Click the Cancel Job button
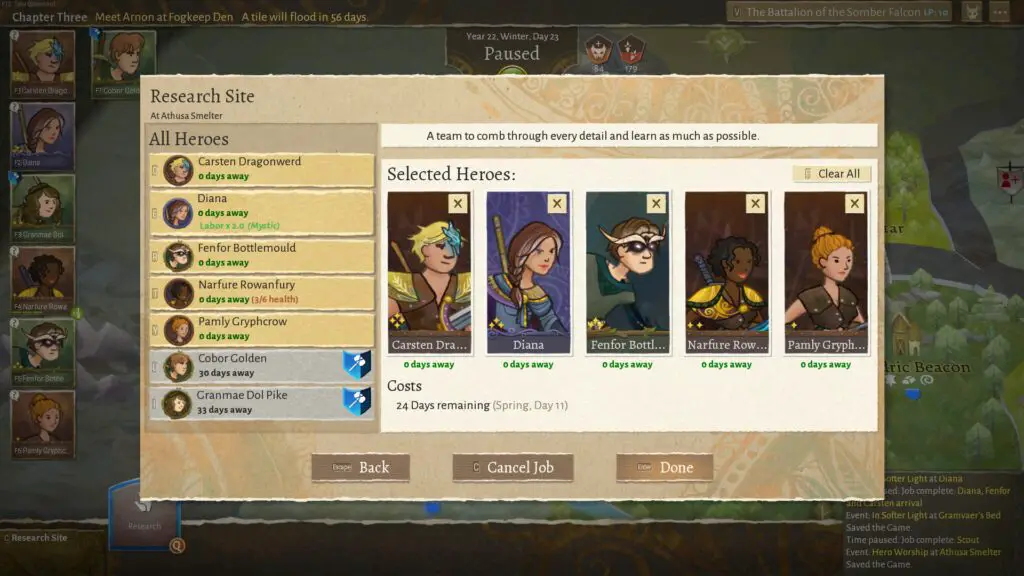1024x576 pixels. pyautogui.click(x=513, y=468)
